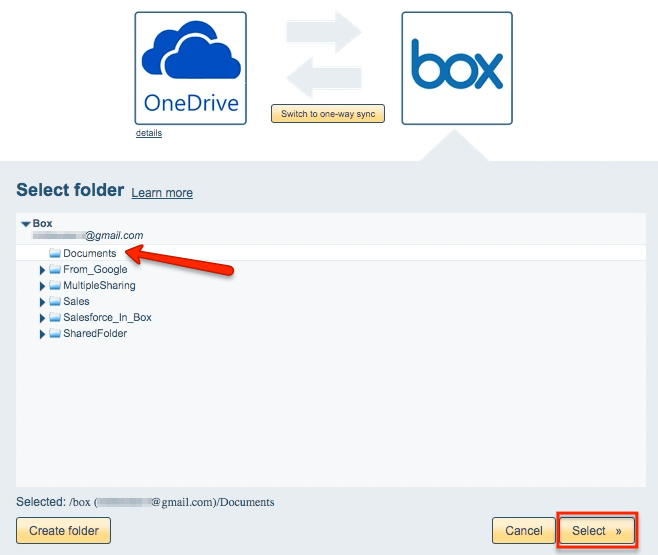Open the details link under OneDrive
Screen dimensions: 658x555
(x=149, y=133)
